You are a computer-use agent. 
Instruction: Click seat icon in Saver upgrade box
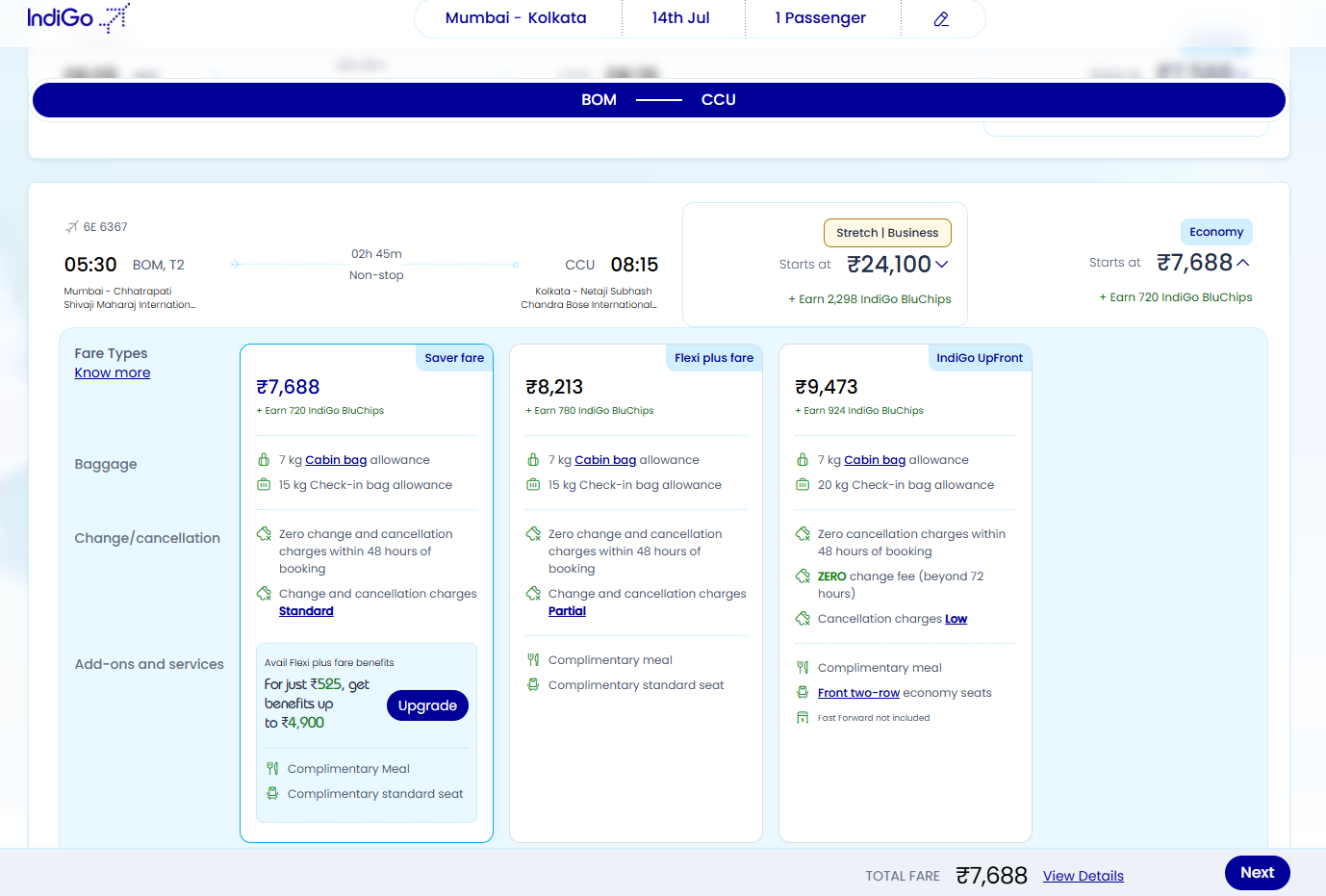(272, 794)
